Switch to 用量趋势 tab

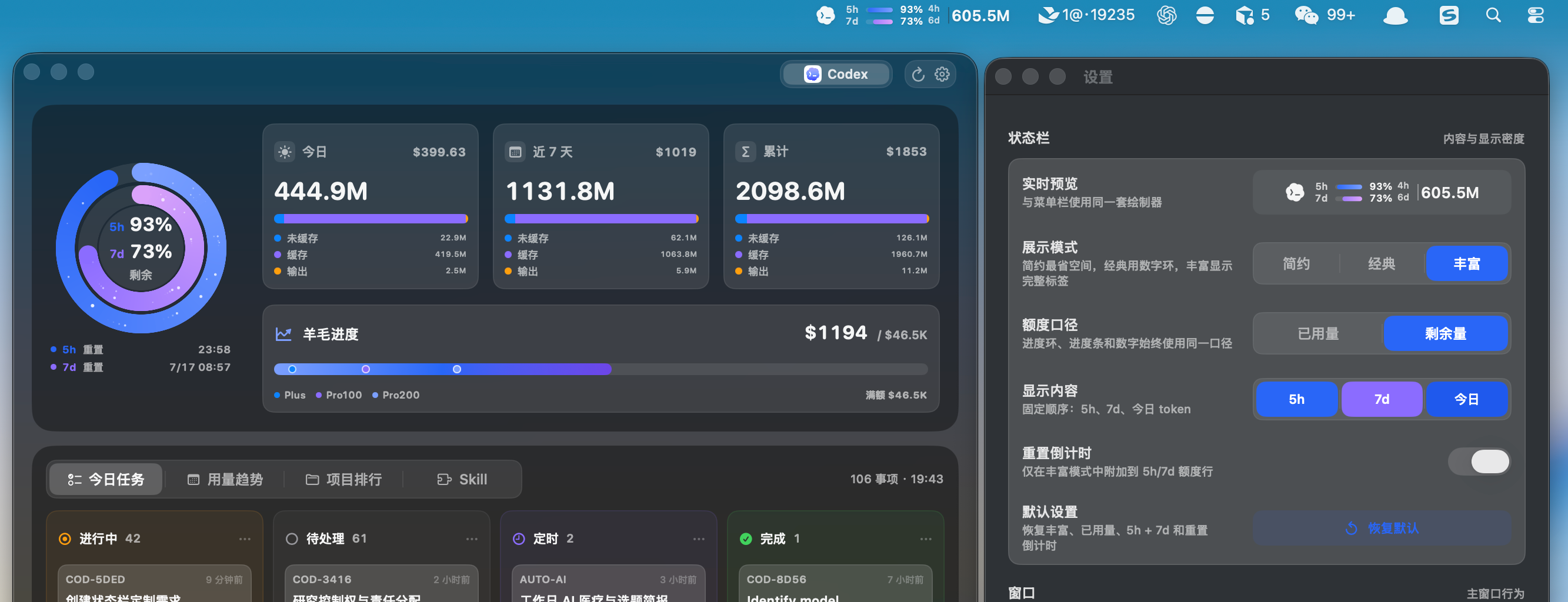coord(225,480)
